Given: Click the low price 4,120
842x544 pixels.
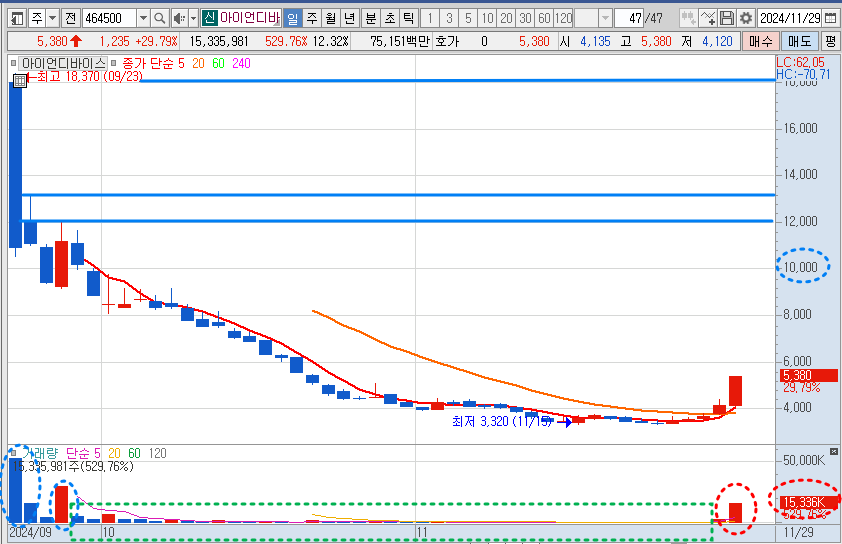Looking at the screenshot, I should (717, 41).
